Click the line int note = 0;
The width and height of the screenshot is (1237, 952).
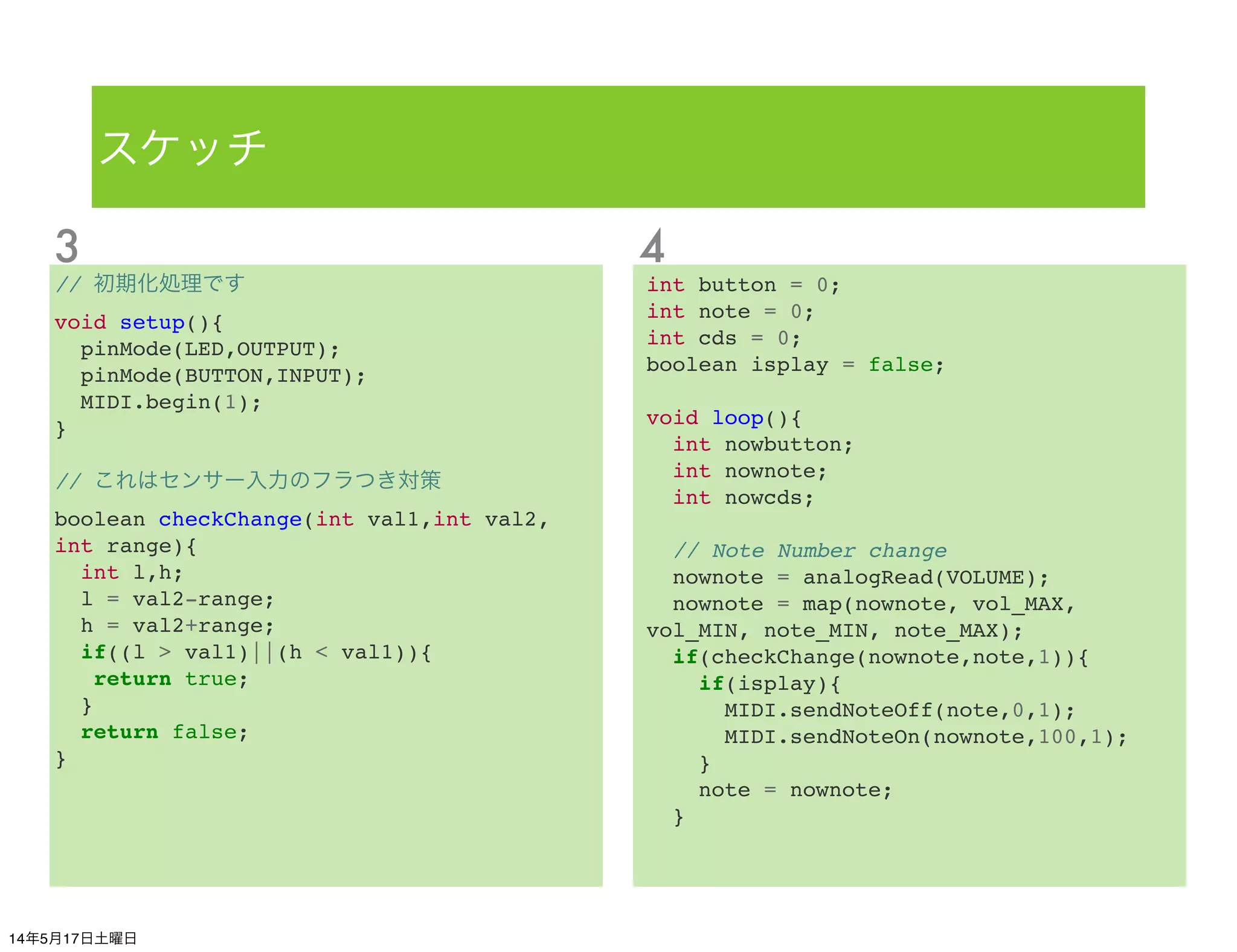pos(730,312)
